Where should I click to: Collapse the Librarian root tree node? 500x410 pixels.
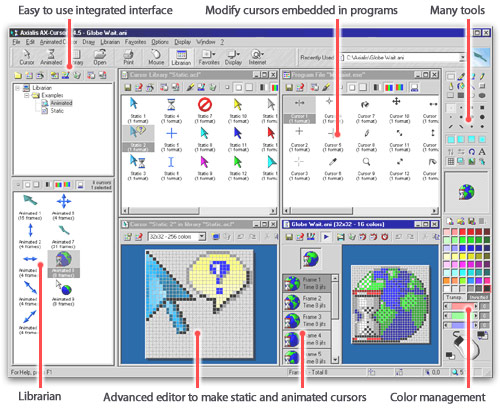pos(18,88)
